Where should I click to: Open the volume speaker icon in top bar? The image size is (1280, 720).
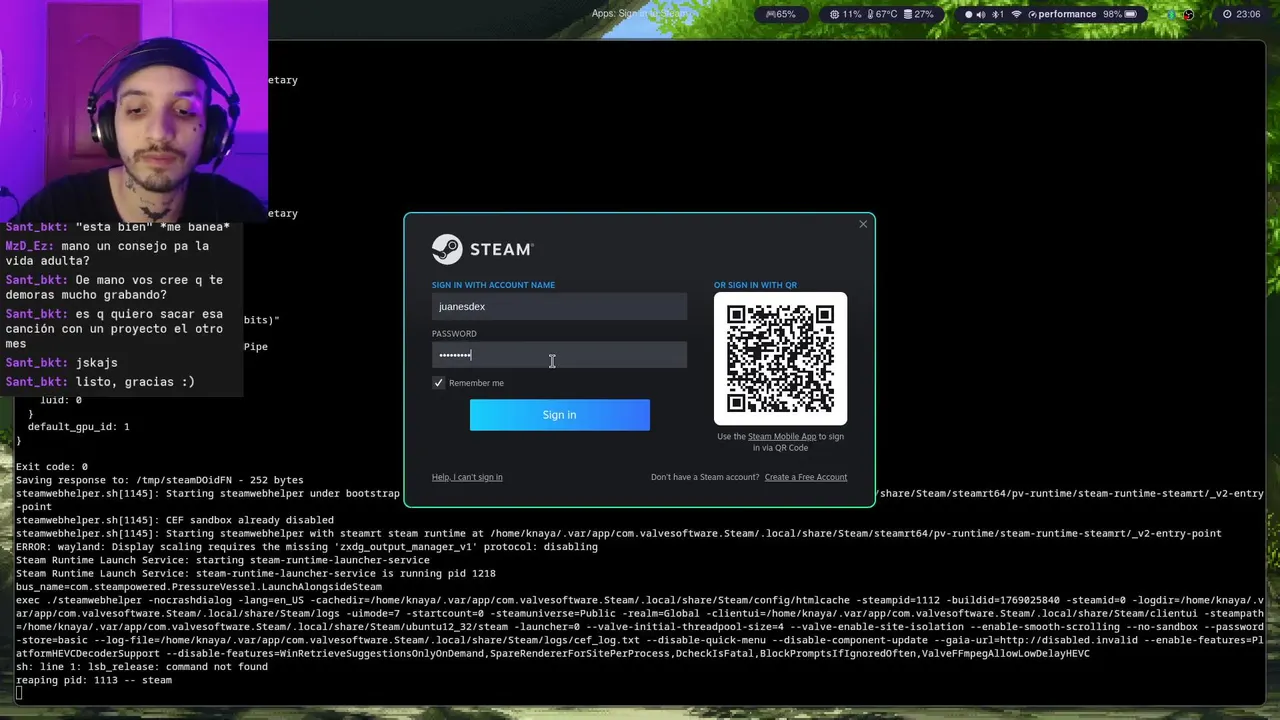[981, 14]
